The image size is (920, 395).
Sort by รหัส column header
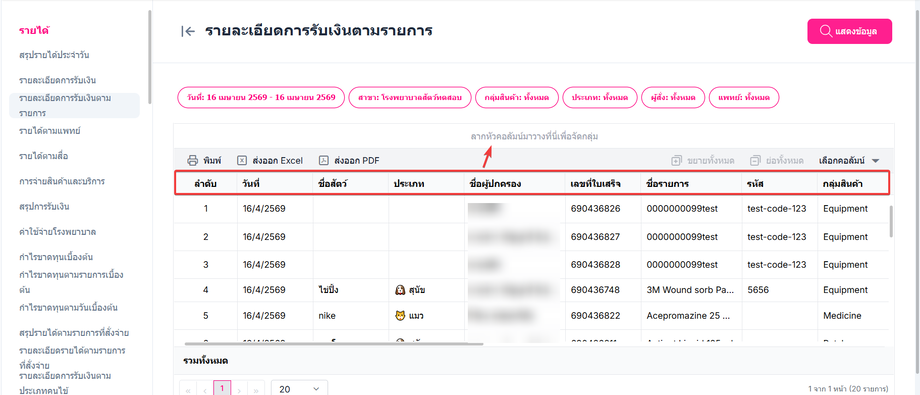pyautogui.click(x=779, y=184)
